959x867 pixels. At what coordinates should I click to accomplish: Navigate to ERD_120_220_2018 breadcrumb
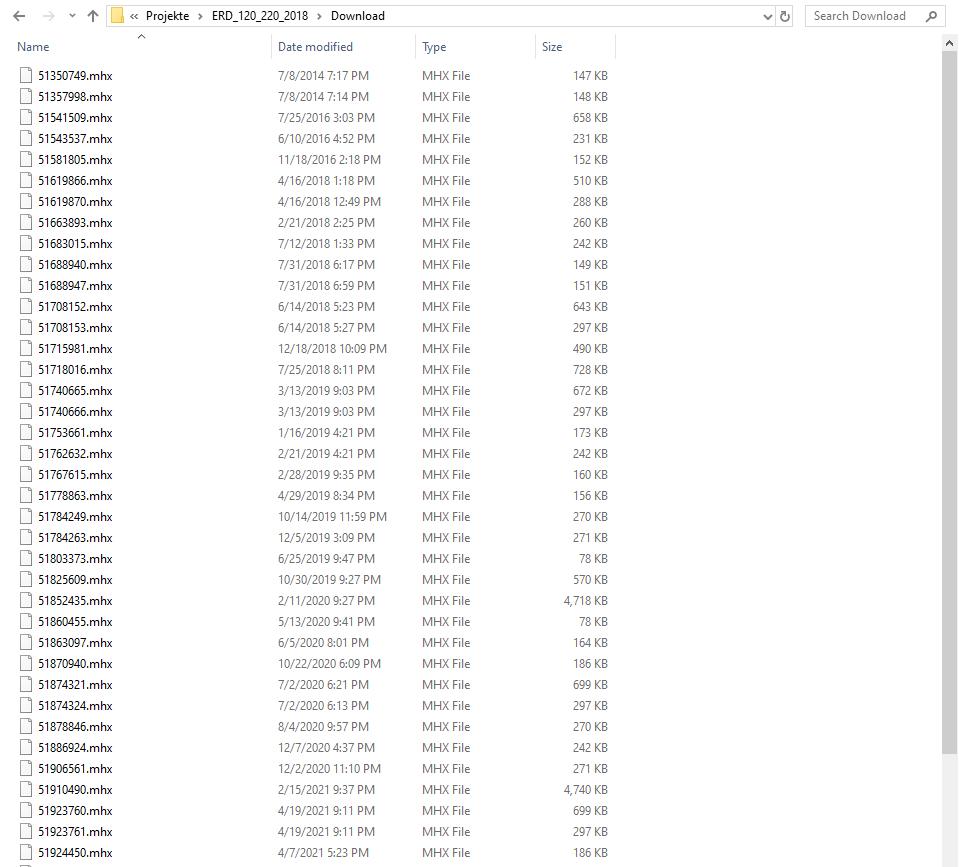(x=260, y=16)
